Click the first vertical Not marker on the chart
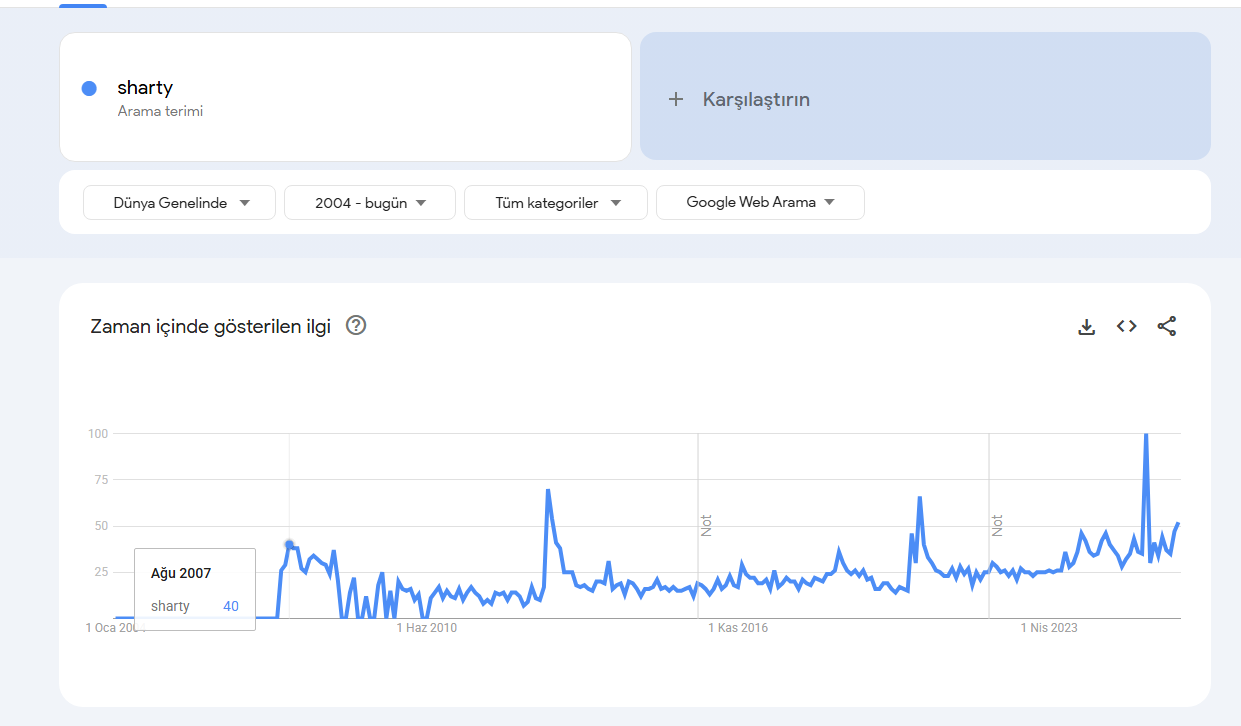Screen dimensions: 1241x726 (x=706, y=525)
